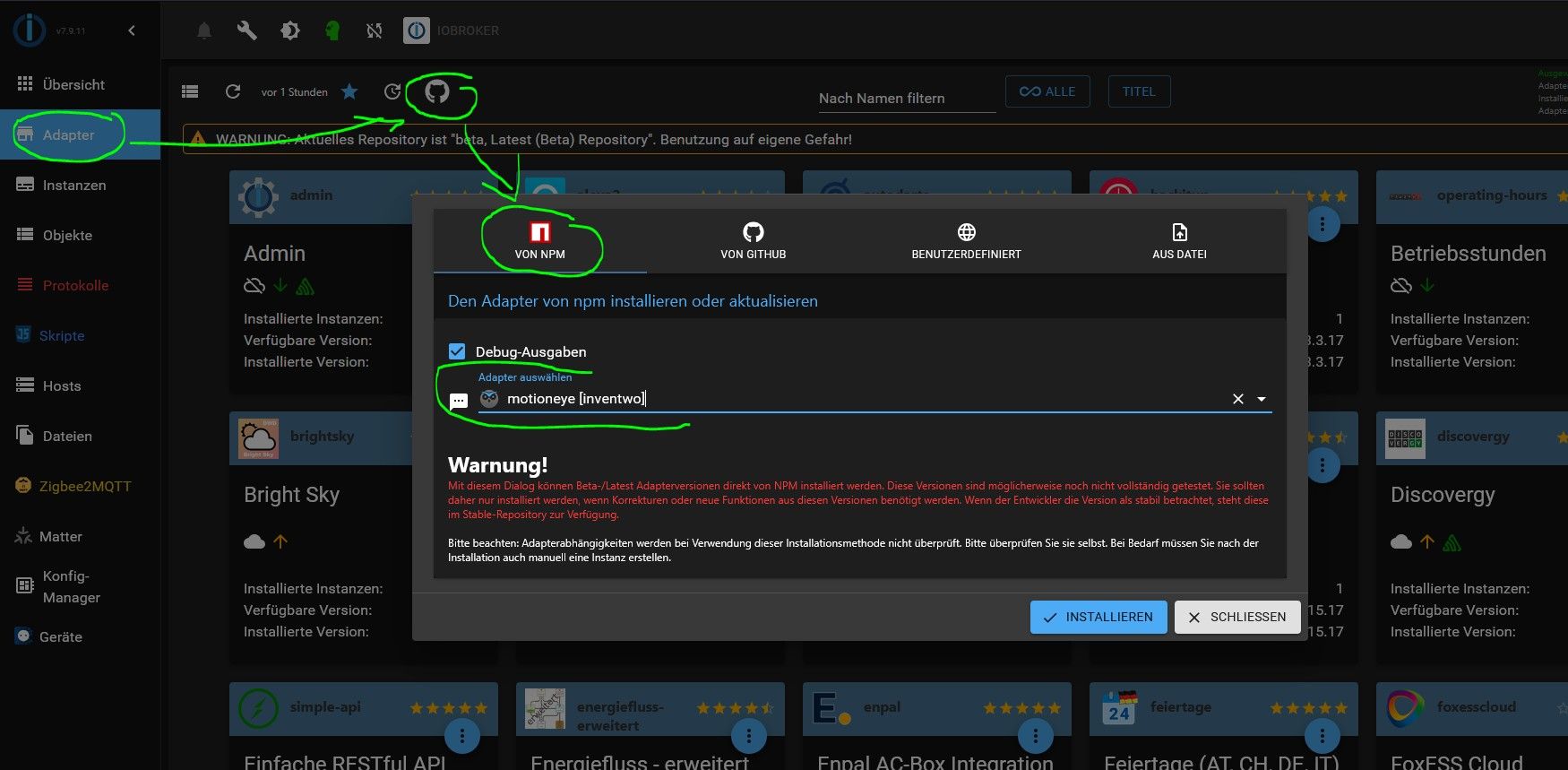Select the BENUTZERDEFINIERT tab

966,241
